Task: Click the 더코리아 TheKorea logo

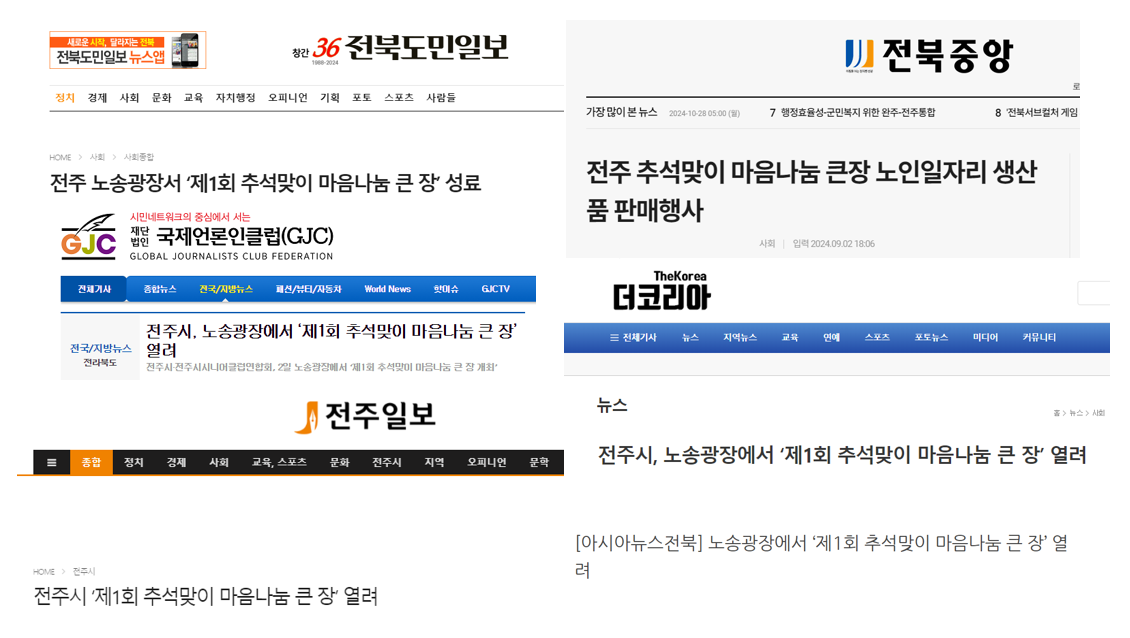Action: 661,291
